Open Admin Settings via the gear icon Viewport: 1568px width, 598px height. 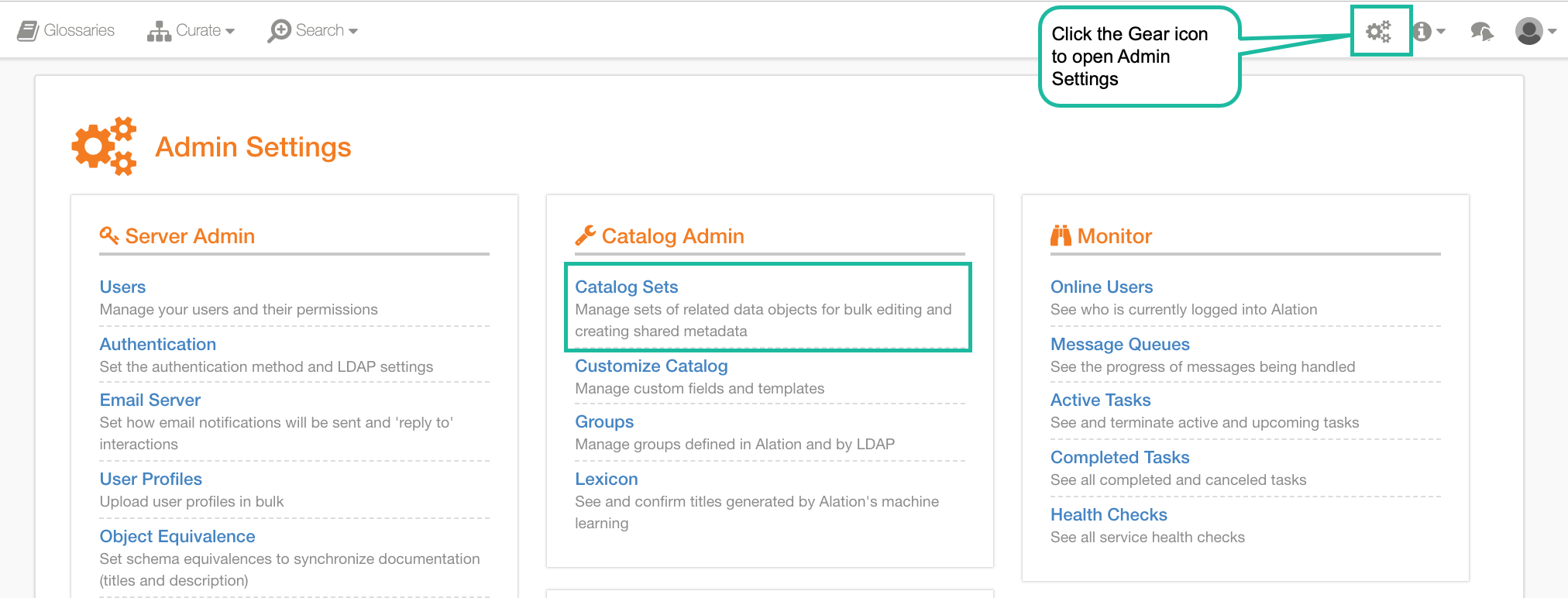coord(1378,31)
